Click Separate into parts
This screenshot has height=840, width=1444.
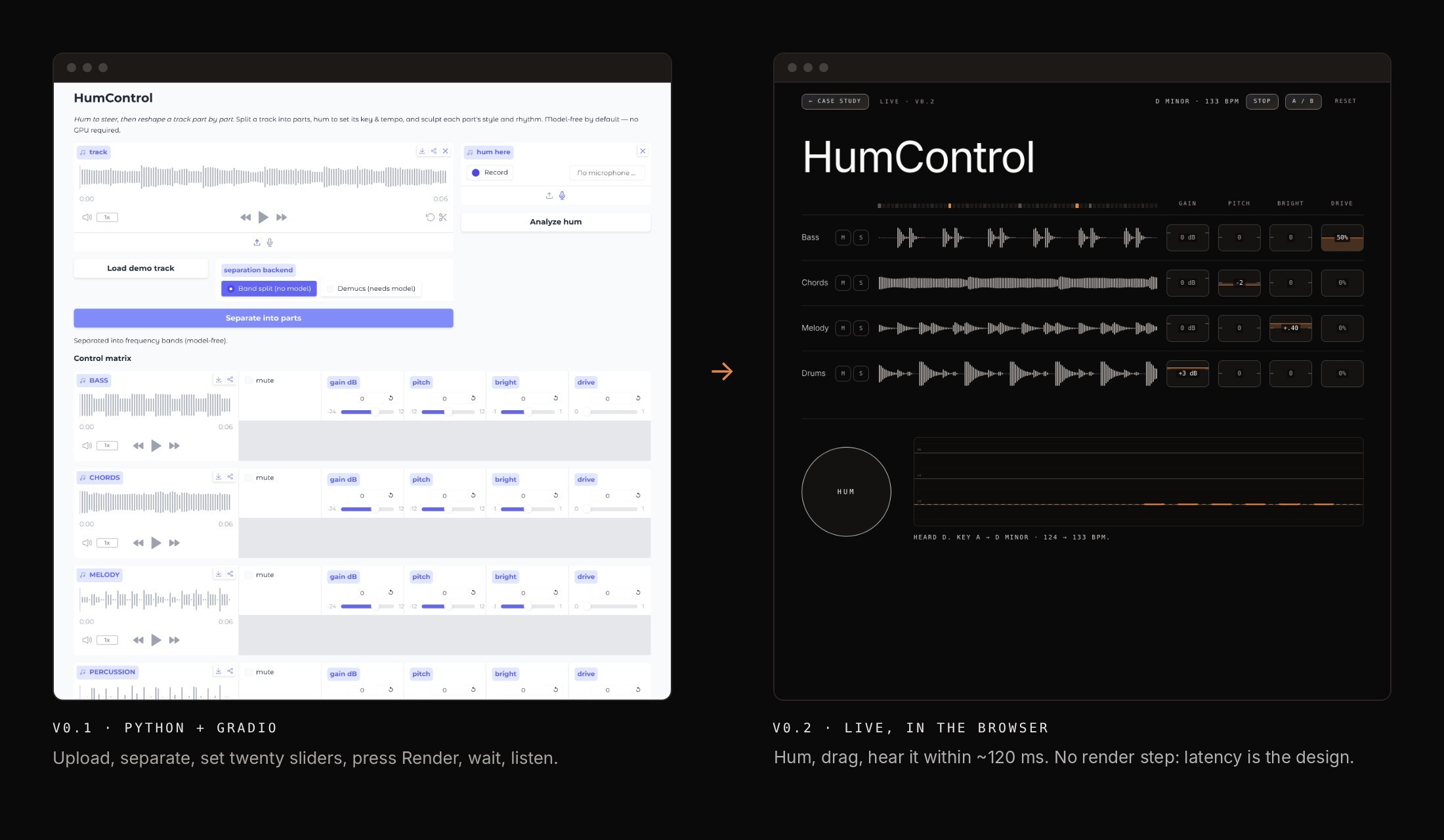(263, 318)
